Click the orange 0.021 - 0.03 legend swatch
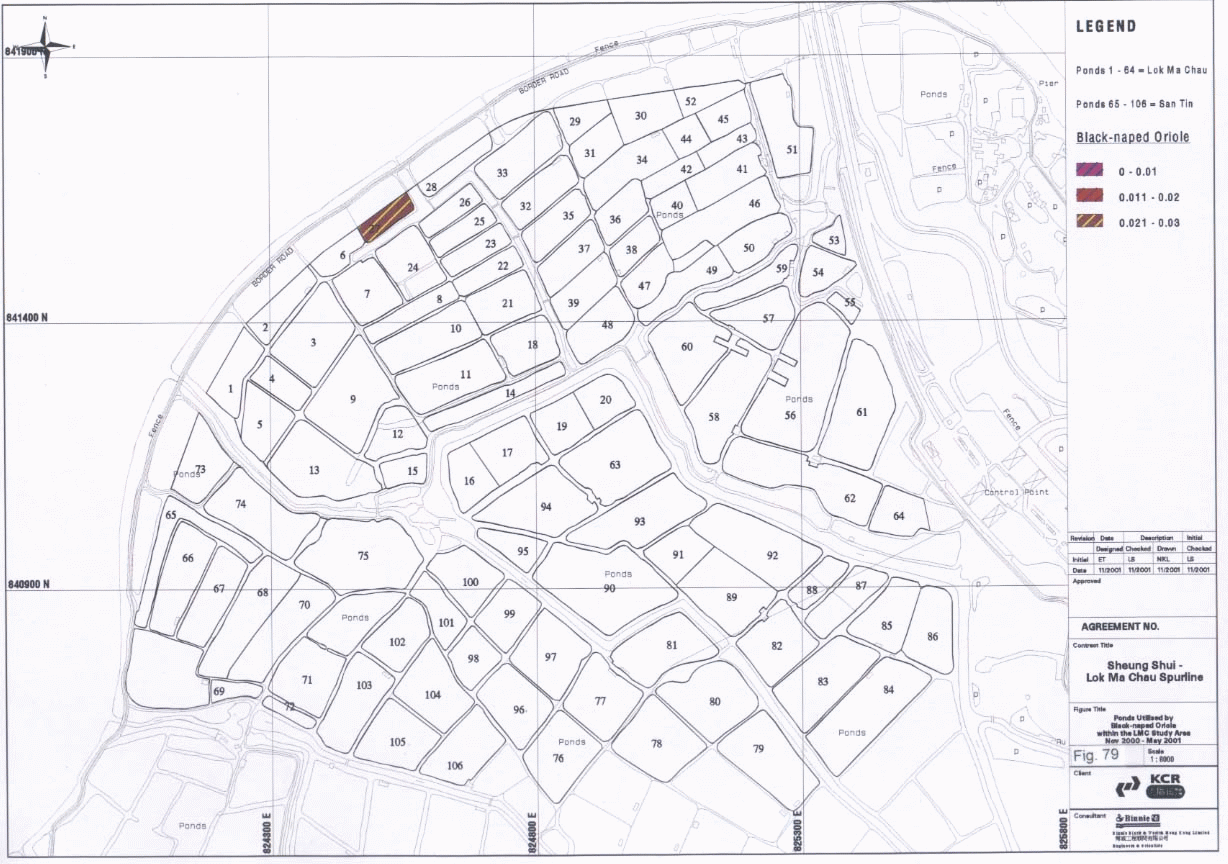 [x=1089, y=222]
